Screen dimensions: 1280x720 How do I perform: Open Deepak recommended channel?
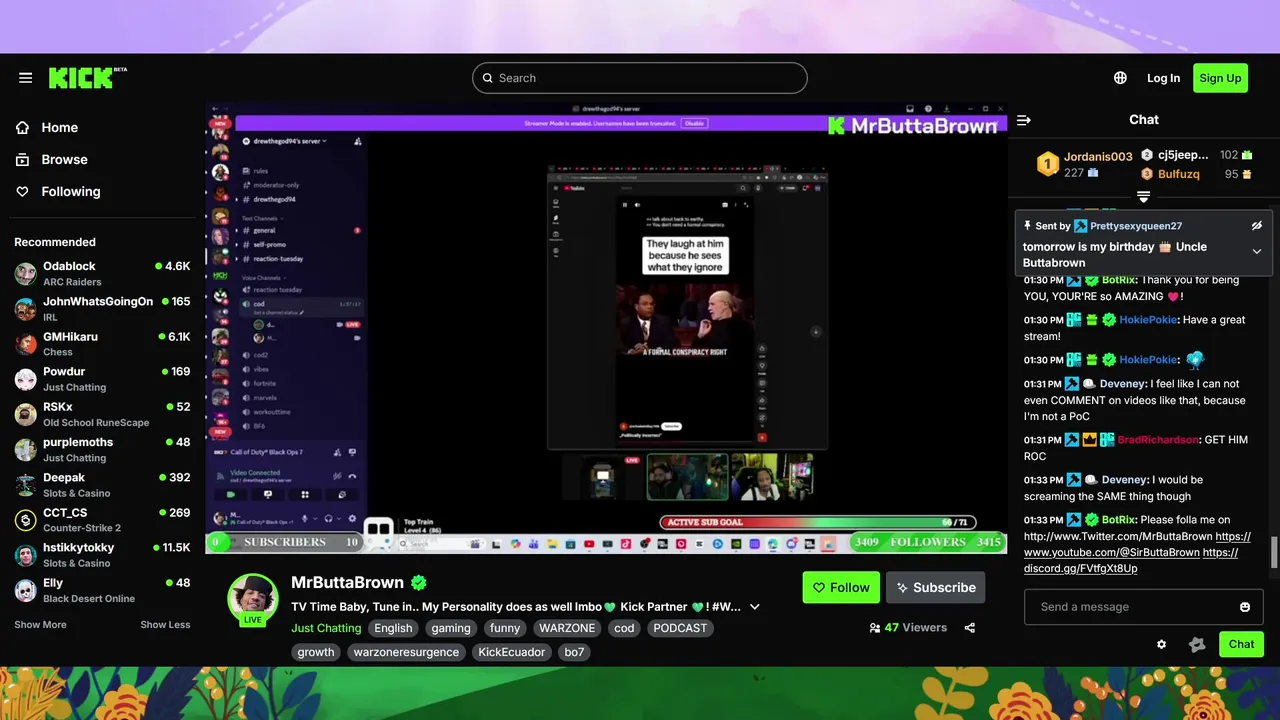[x=102, y=485]
